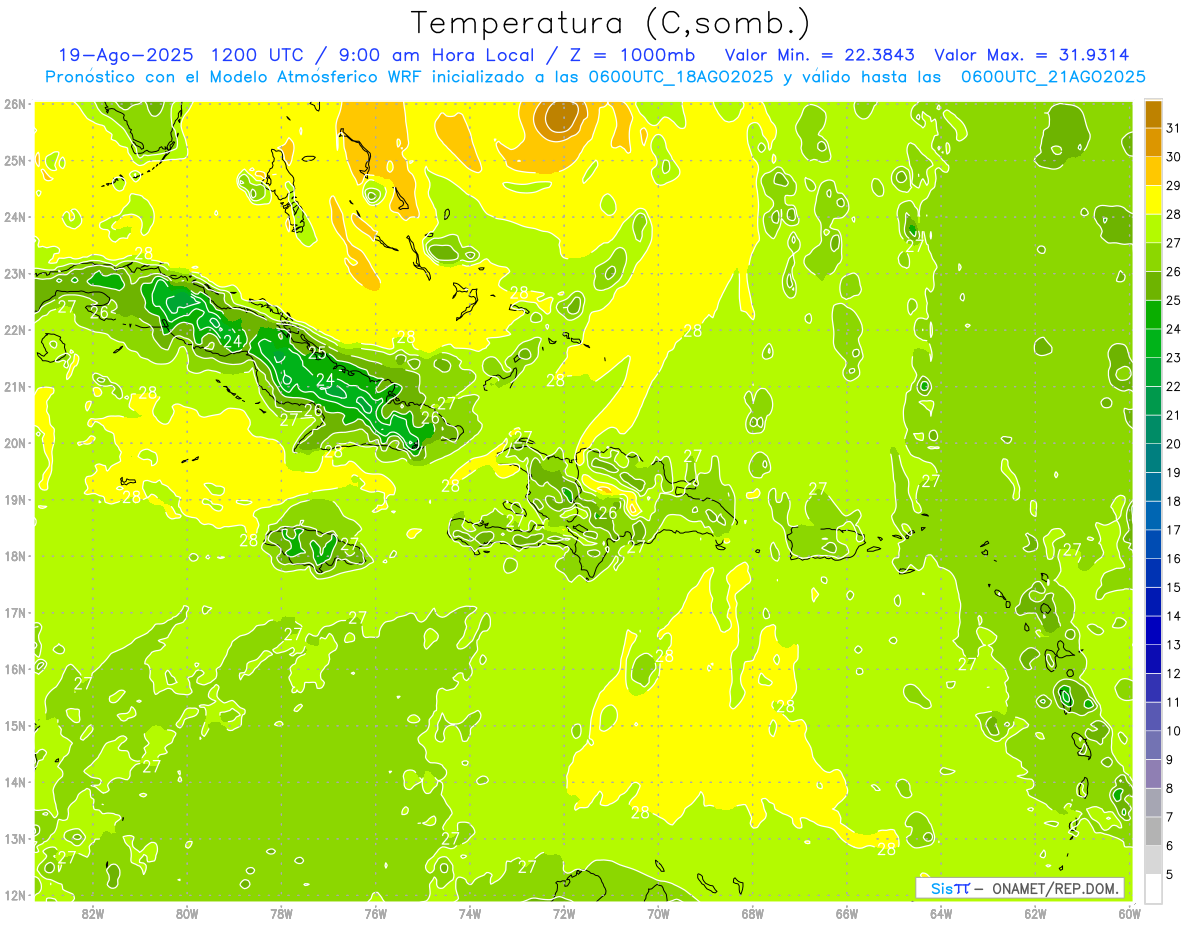Click the 72W longitude axis label
This screenshot has width=1200, height=927.
tap(564, 913)
